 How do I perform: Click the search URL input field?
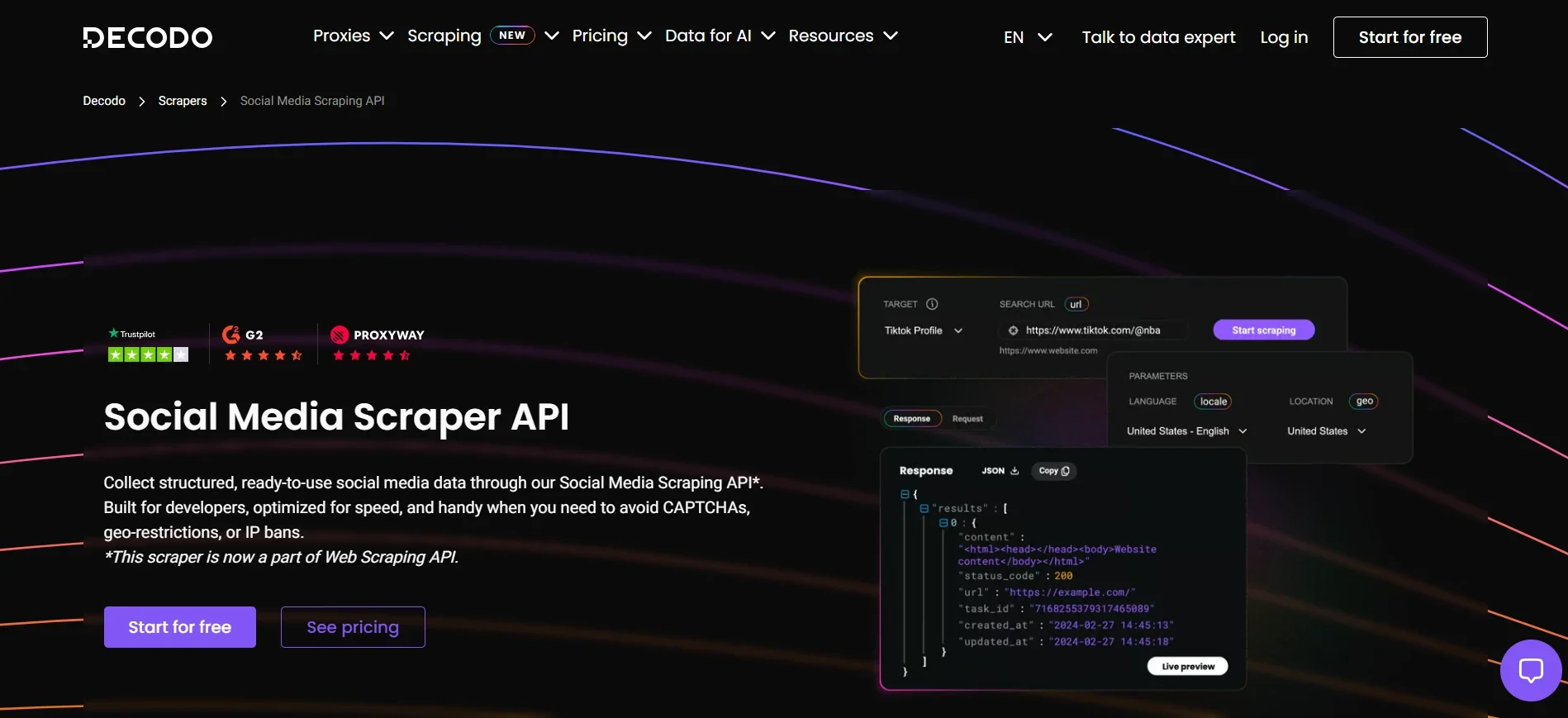point(1093,330)
